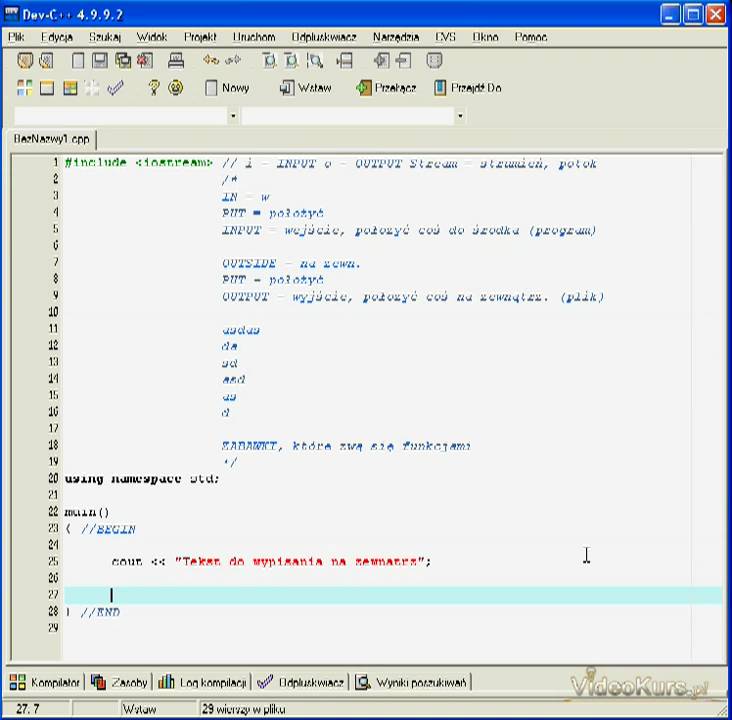Click the //END comment on line 28
The width and height of the screenshot is (732, 720).
[x=100, y=612]
